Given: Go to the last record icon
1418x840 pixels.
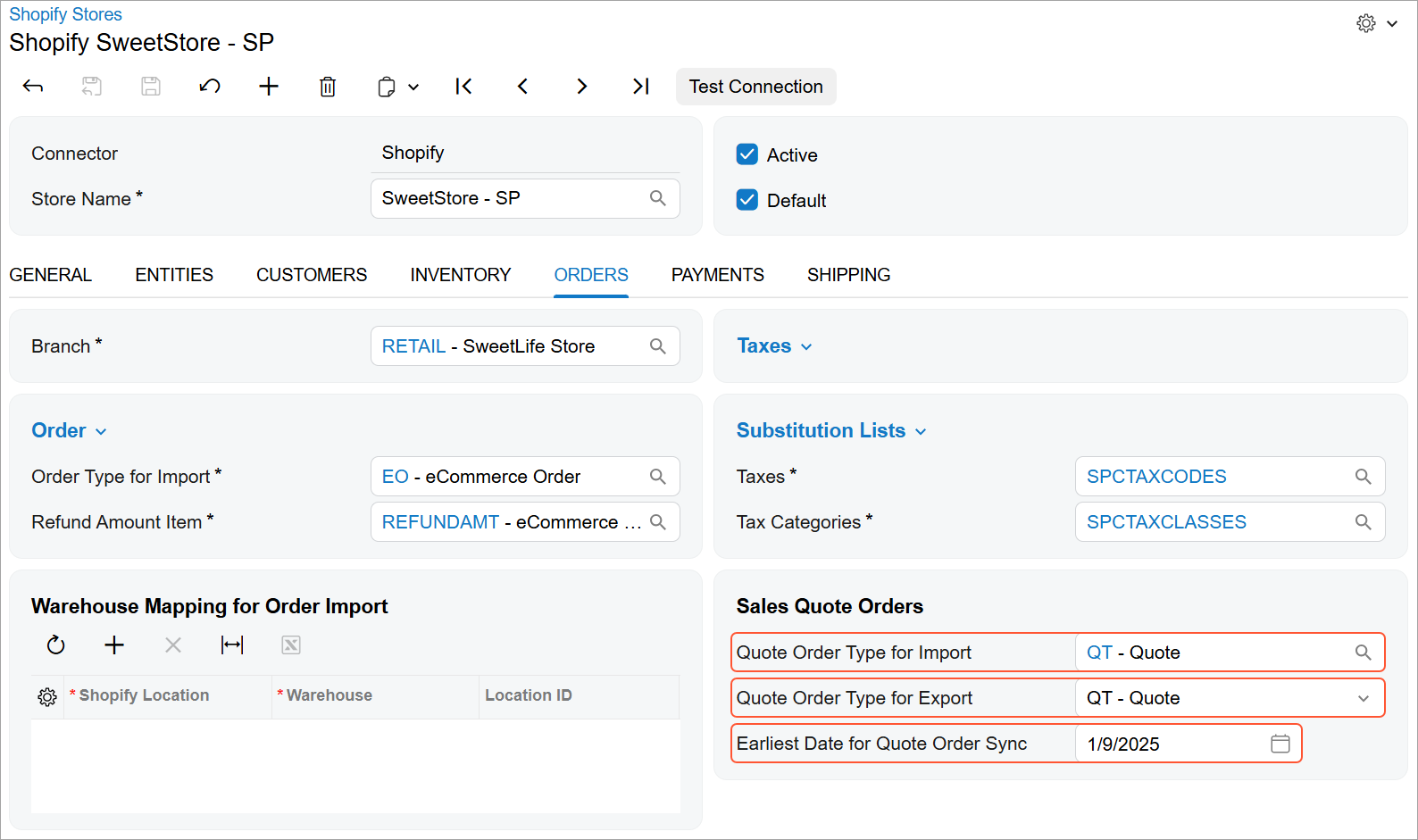Looking at the screenshot, I should pyautogui.click(x=640, y=87).
